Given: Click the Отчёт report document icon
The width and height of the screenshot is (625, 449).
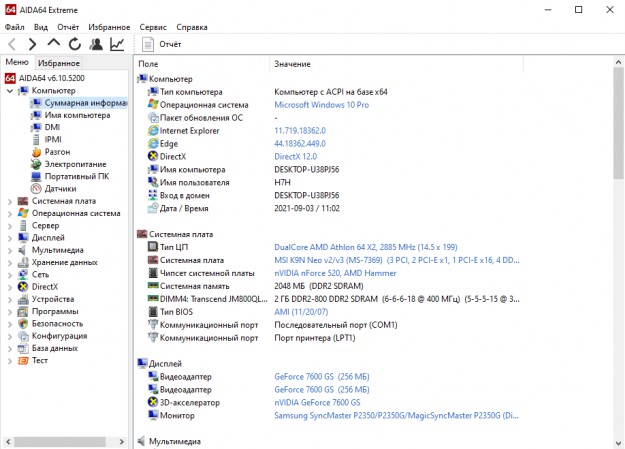Looking at the screenshot, I should pyautogui.click(x=148, y=45).
